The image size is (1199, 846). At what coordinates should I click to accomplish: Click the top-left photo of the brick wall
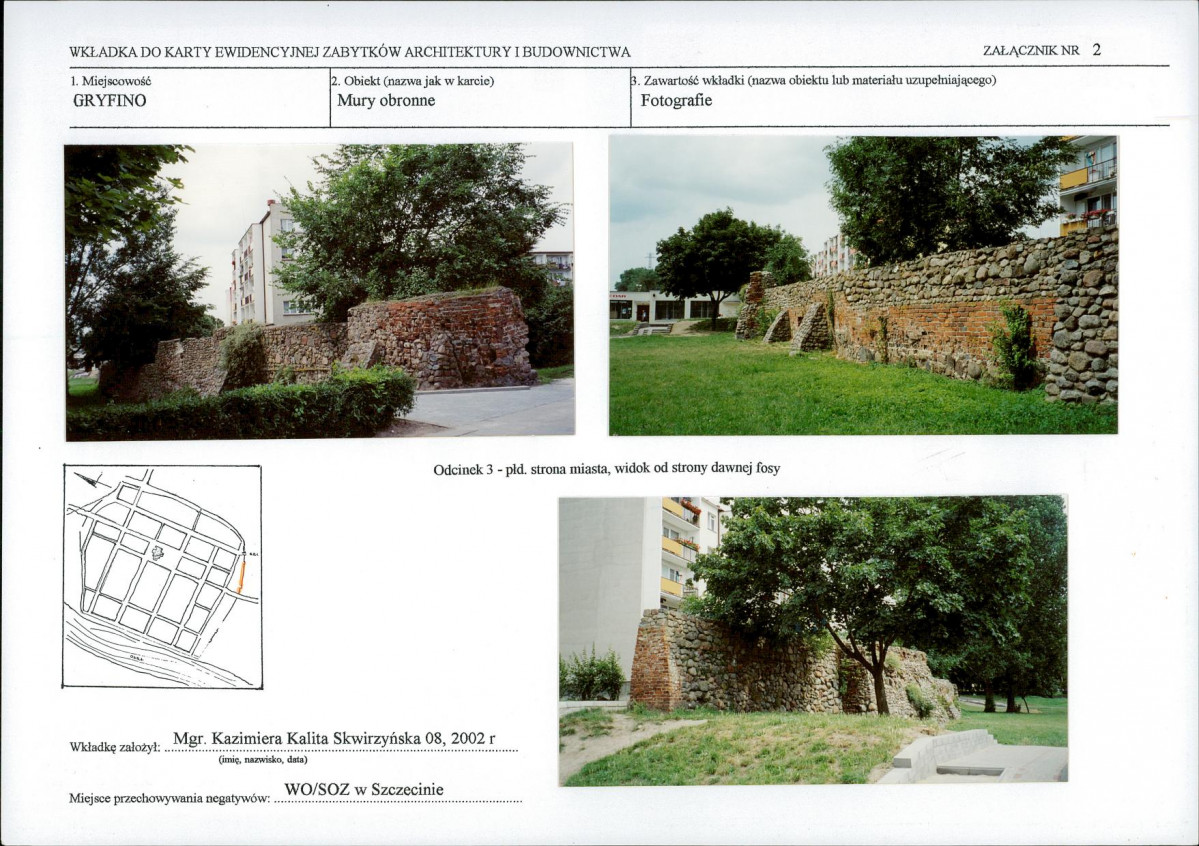pos(320,291)
